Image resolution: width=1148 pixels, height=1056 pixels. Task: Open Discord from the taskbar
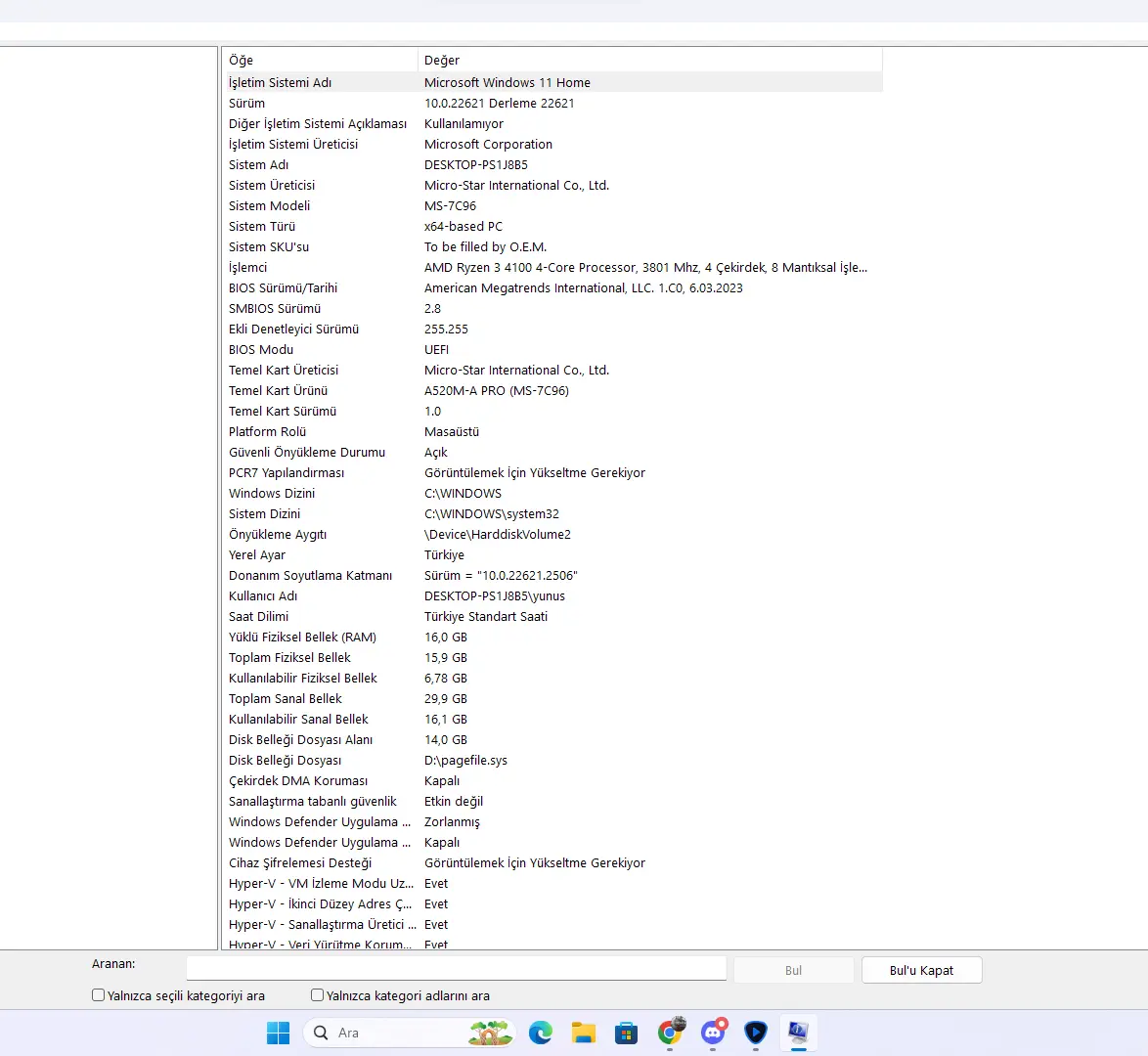tap(713, 1033)
